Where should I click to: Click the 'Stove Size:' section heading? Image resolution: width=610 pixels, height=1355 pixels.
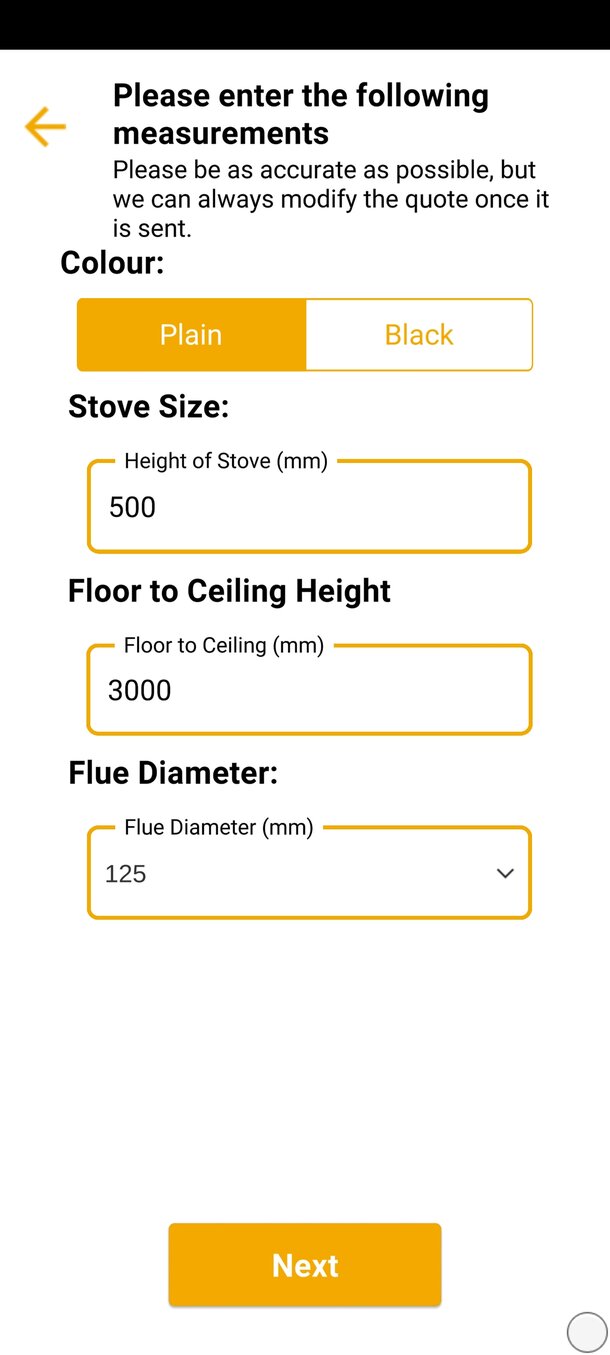[149, 407]
